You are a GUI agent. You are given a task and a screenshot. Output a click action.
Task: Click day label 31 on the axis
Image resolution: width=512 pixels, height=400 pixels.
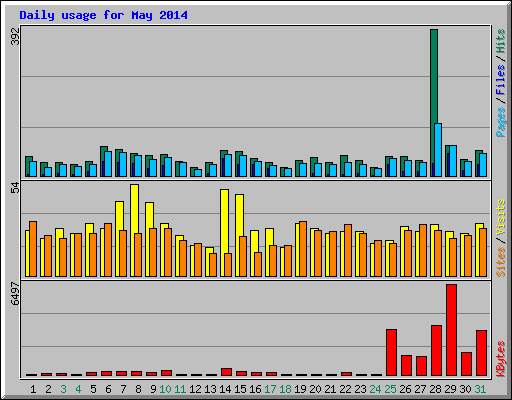[x=480, y=389]
